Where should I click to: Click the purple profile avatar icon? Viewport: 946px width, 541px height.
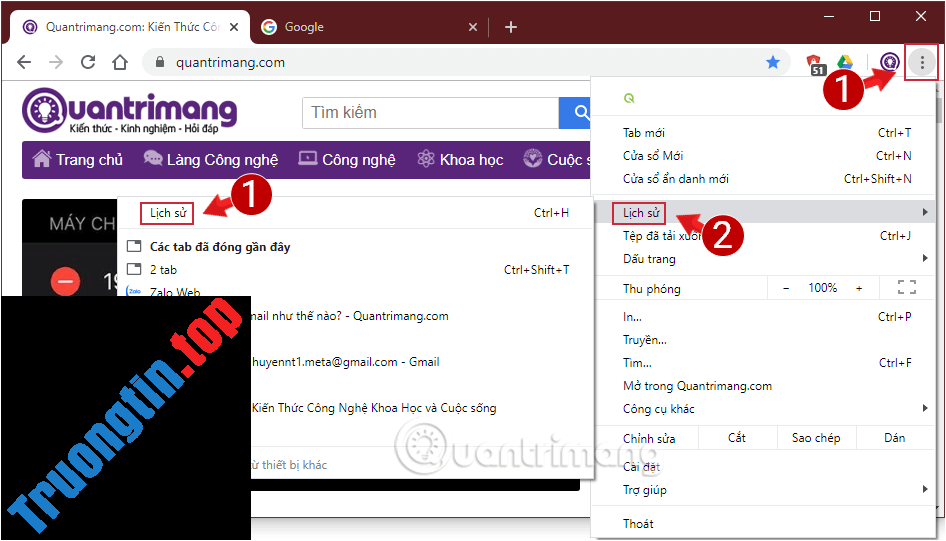click(x=889, y=62)
